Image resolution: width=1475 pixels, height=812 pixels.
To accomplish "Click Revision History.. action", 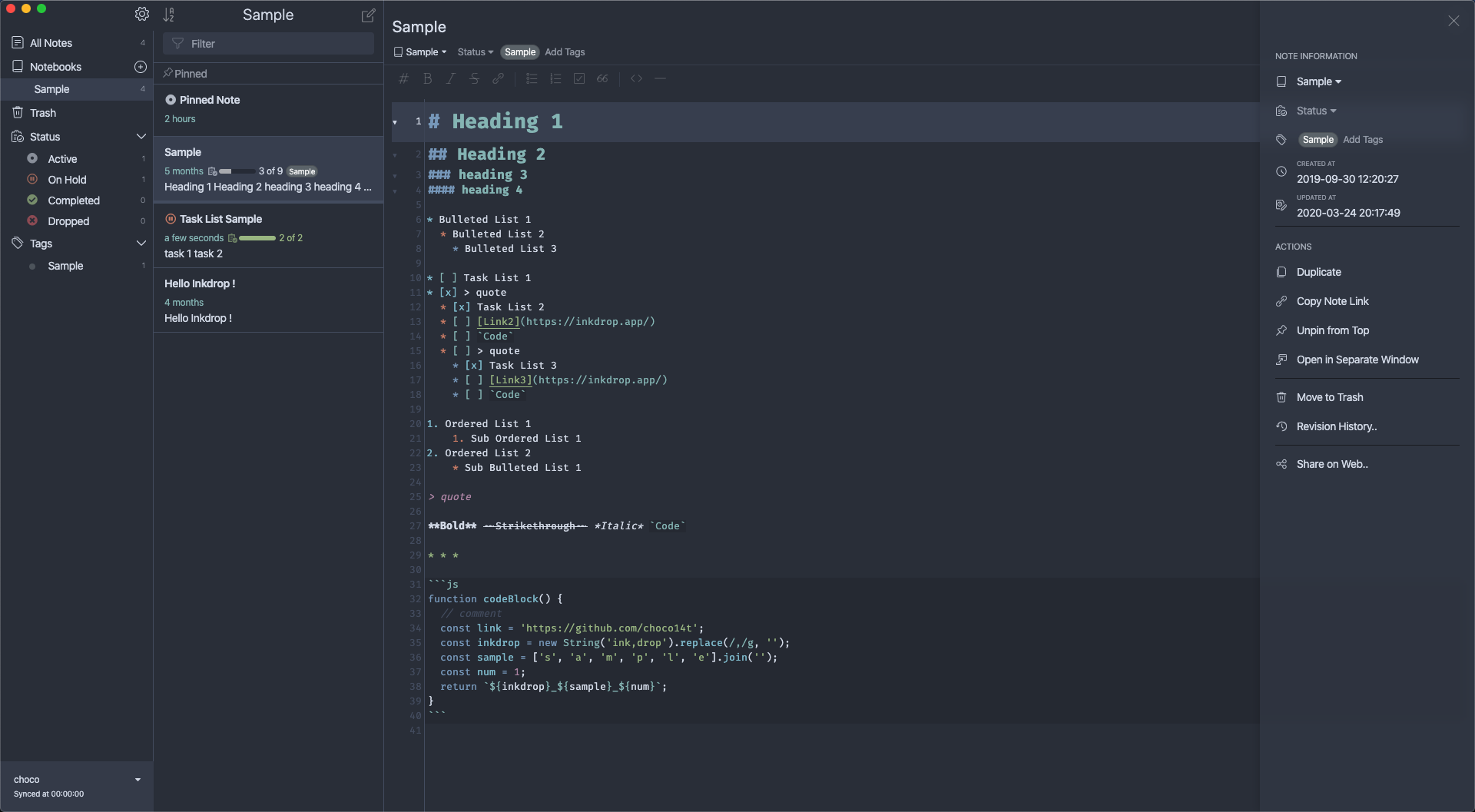I will [1336, 426].
